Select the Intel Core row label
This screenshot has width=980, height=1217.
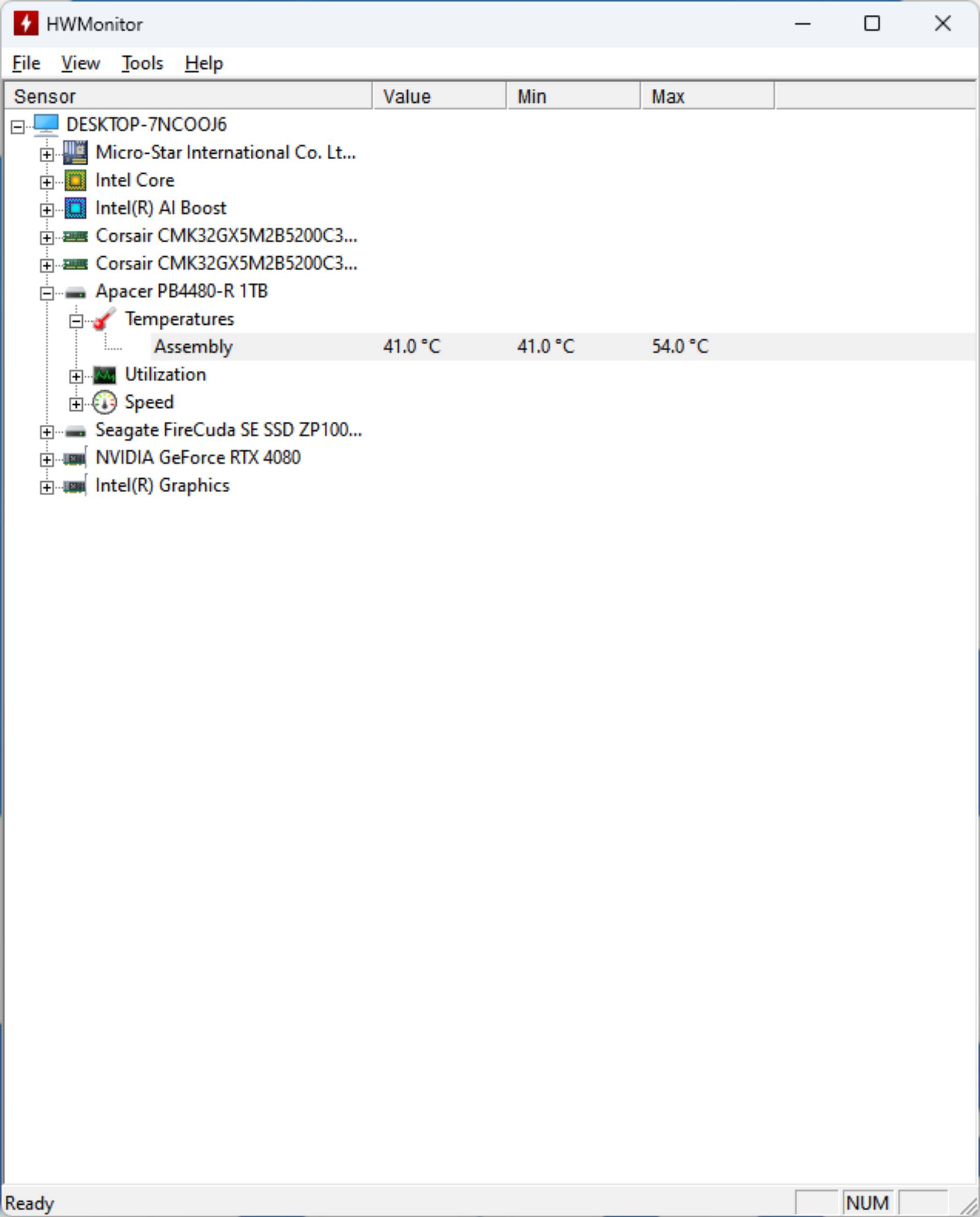coord(135,181)
